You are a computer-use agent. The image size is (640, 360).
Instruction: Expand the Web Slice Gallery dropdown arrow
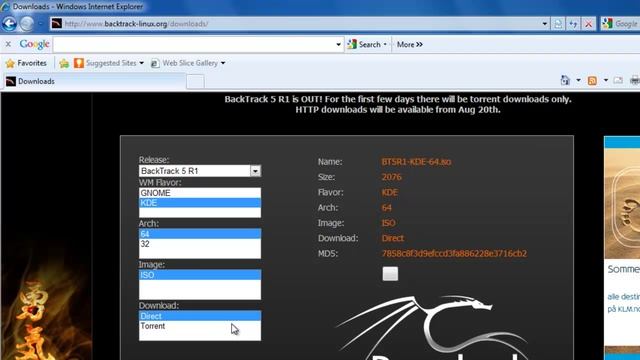pyautogui.click(x=223, y=63)
